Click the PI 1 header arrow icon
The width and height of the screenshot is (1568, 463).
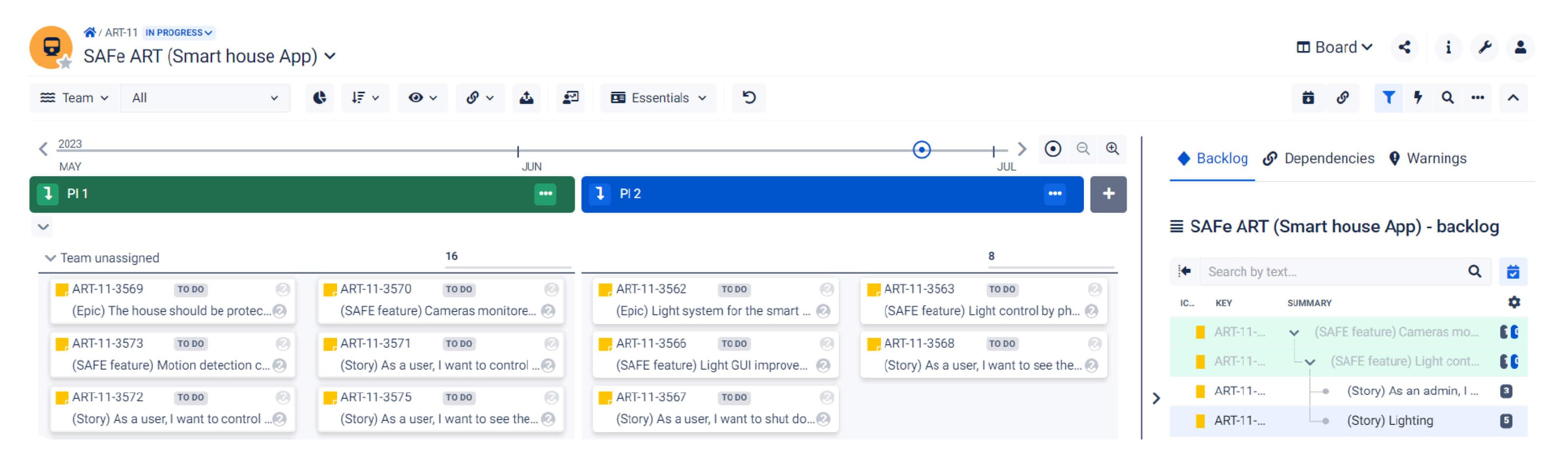48,194
